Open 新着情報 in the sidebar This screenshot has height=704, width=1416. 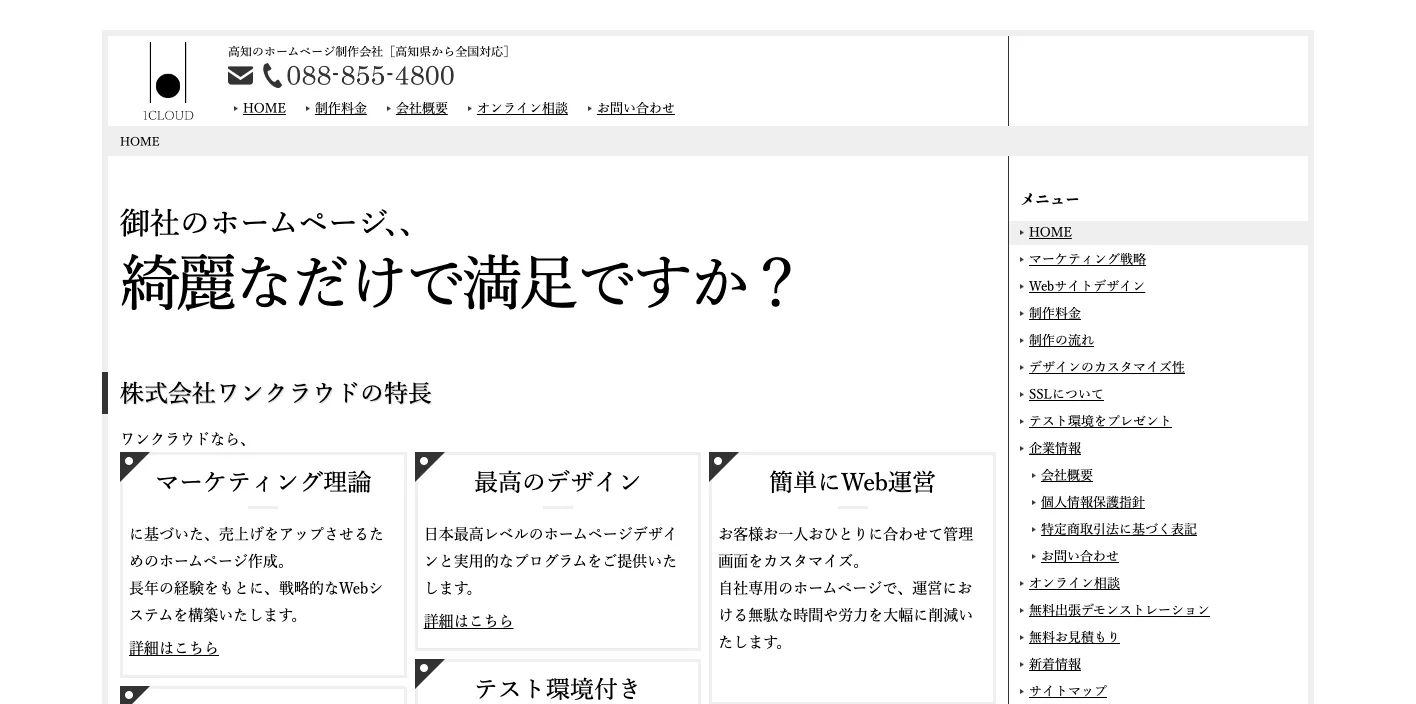coord(1055,664)
